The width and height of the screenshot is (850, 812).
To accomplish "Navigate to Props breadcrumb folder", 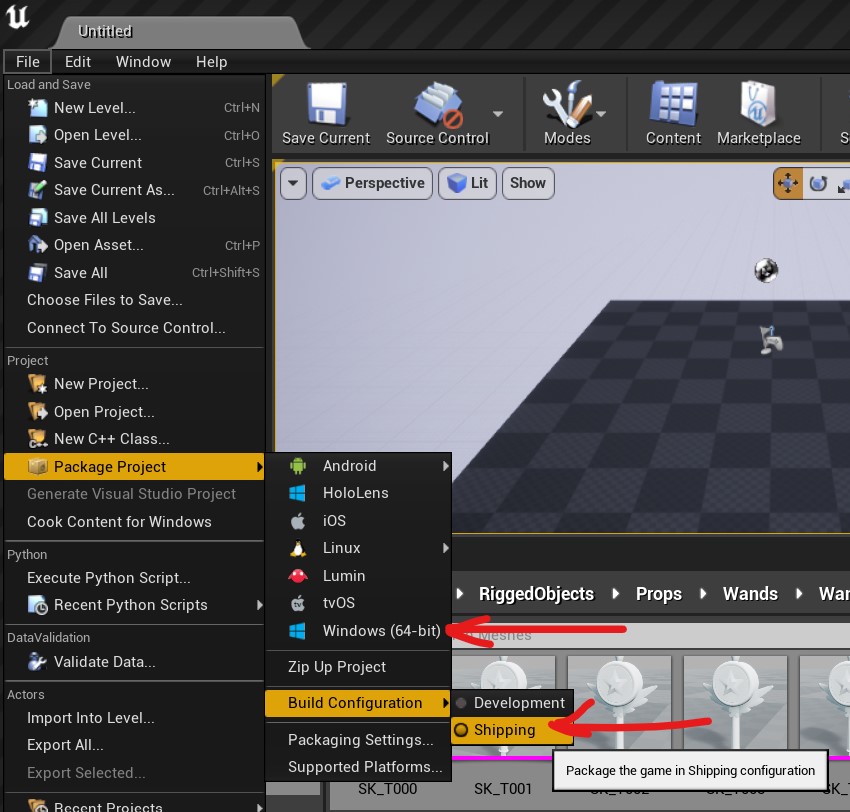I will point(659,594).
